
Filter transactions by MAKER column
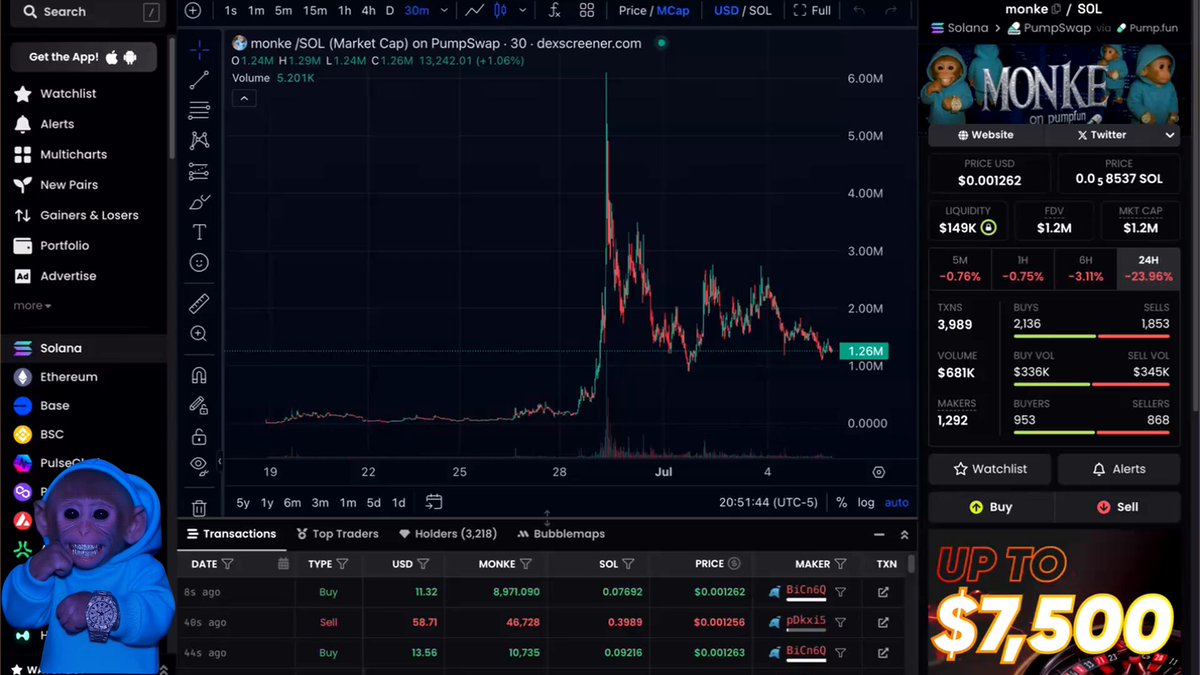(840, 564)
